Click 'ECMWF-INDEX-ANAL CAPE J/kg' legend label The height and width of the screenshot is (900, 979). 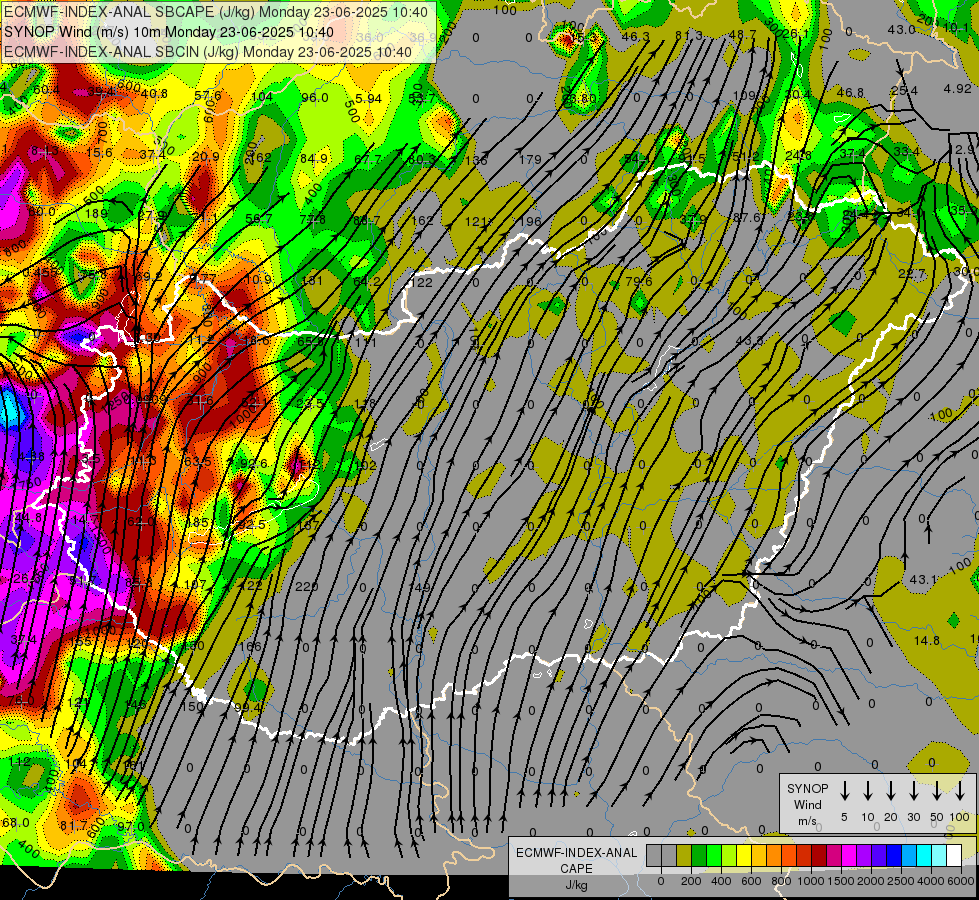click(x=576, y=868)
